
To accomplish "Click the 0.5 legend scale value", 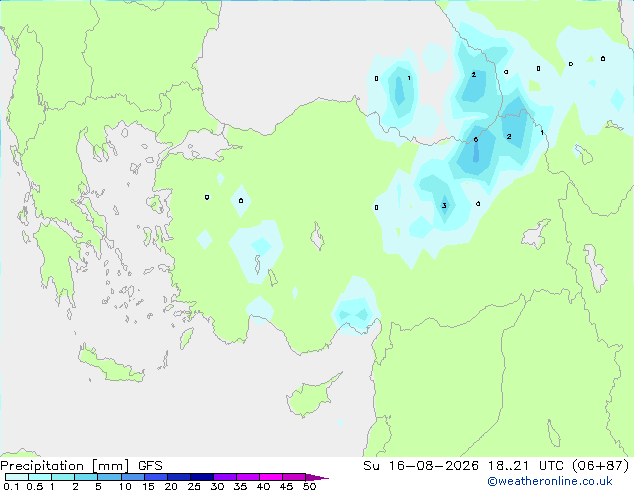I will click(x=34, y=486).
